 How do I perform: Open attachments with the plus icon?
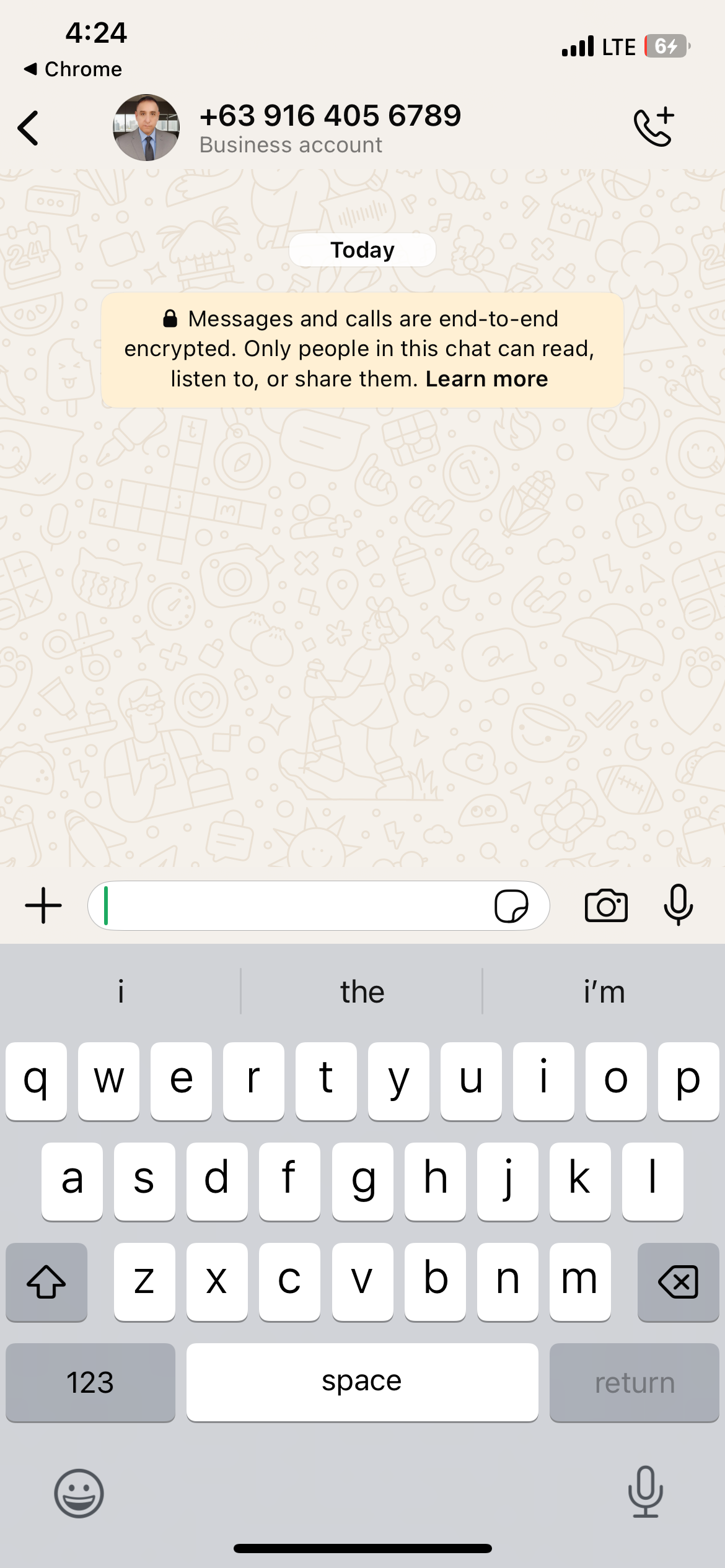pos(43,905)
